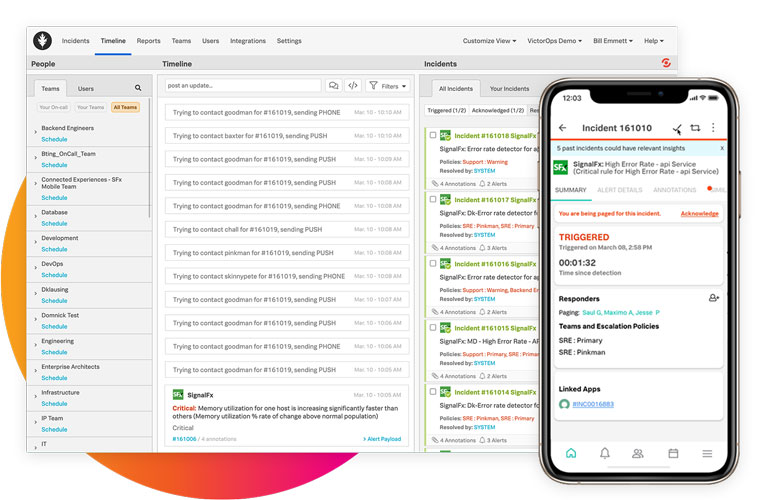Image resolution: width=760 pixels, height=500 pixels.
Task: Click the Acknowledged (1/2) filter button
Action: [x=498, y=110]
